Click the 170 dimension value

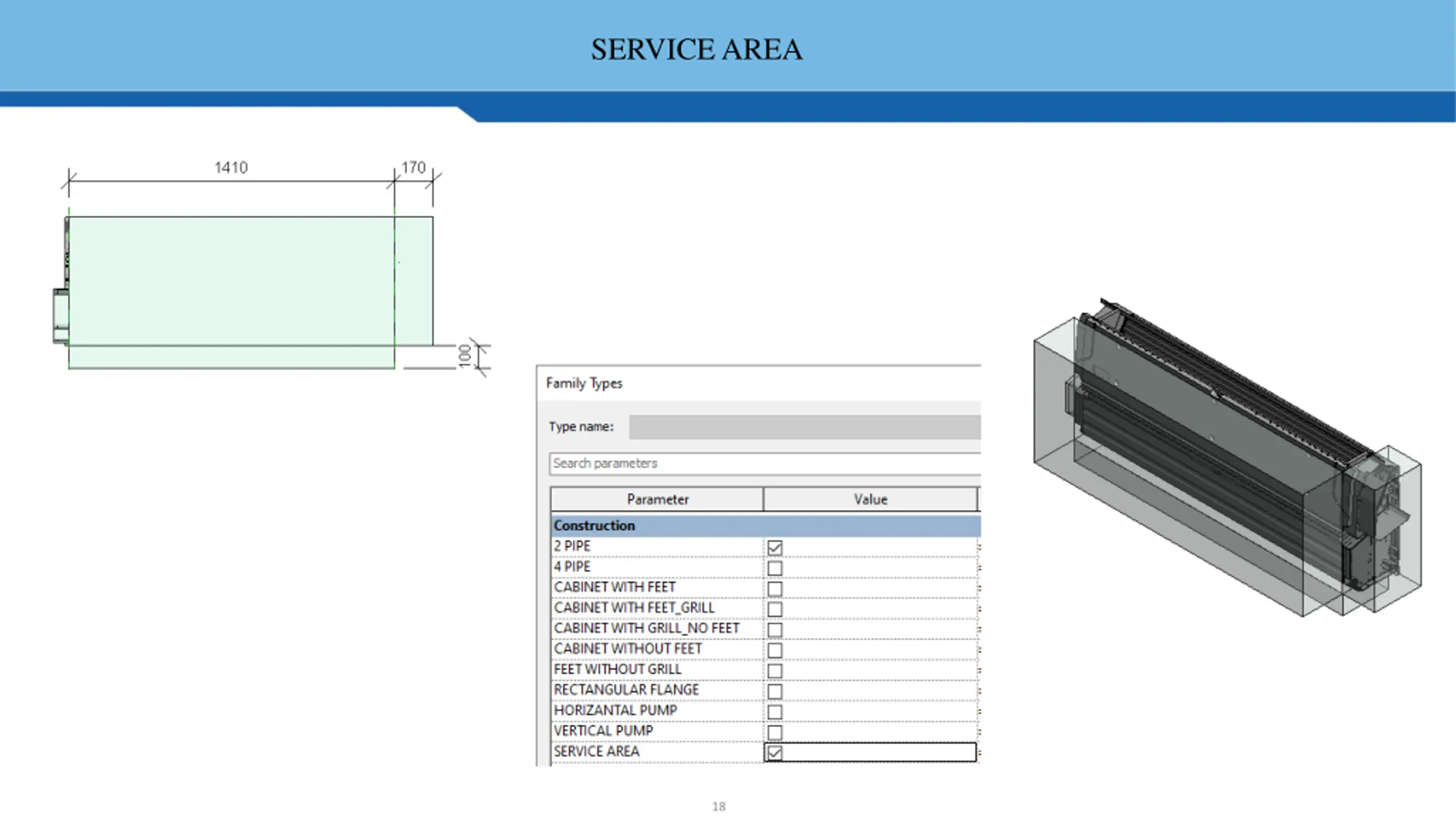[413, 167]
